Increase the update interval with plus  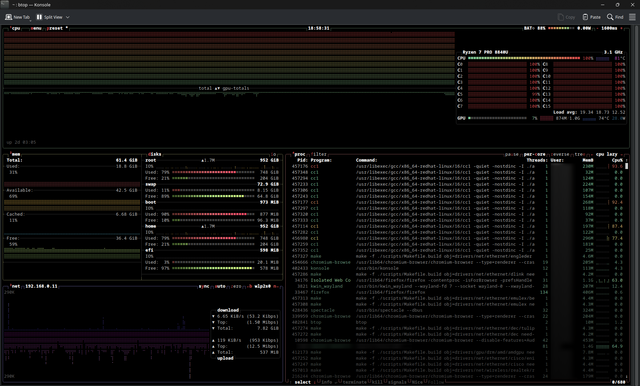pos(622,28)
